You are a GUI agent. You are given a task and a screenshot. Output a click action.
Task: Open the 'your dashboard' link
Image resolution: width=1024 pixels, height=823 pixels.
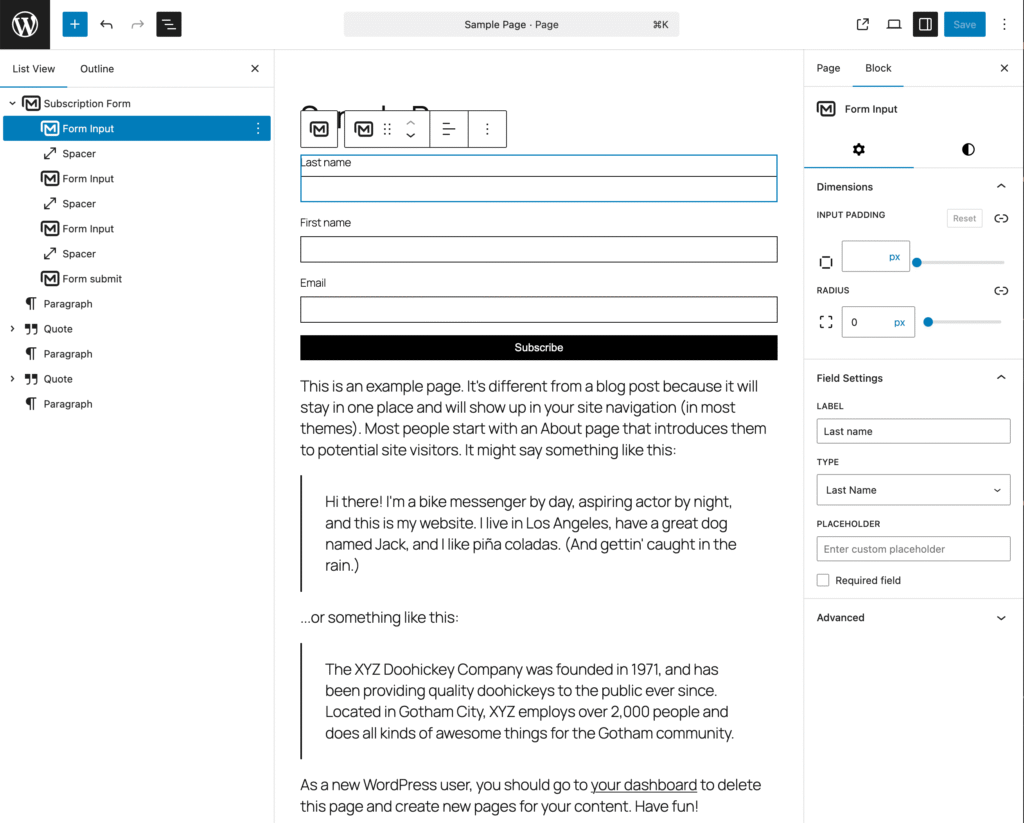pos(644,785)
